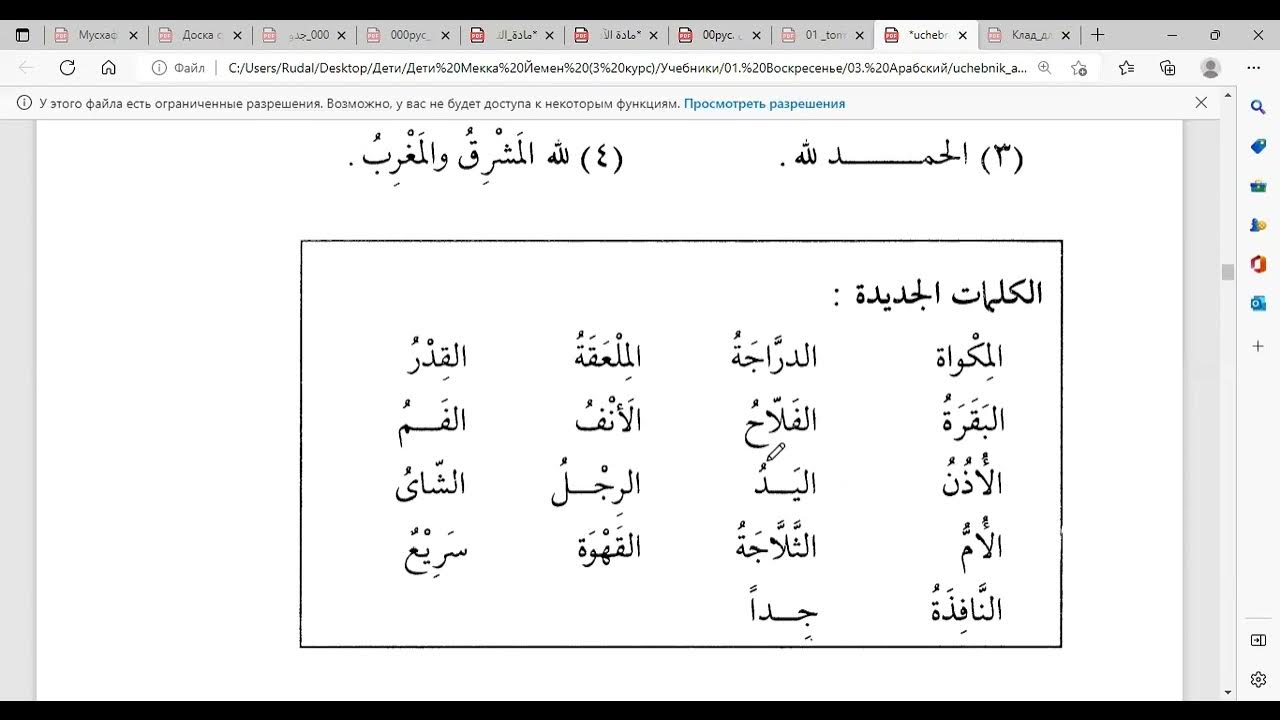Reload the current PDF page
Viewport: 1280px width, 720px height.
67,68
